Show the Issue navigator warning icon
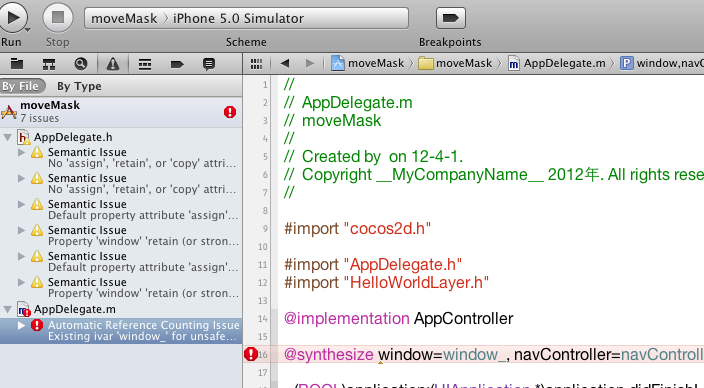 coord(113,64)
